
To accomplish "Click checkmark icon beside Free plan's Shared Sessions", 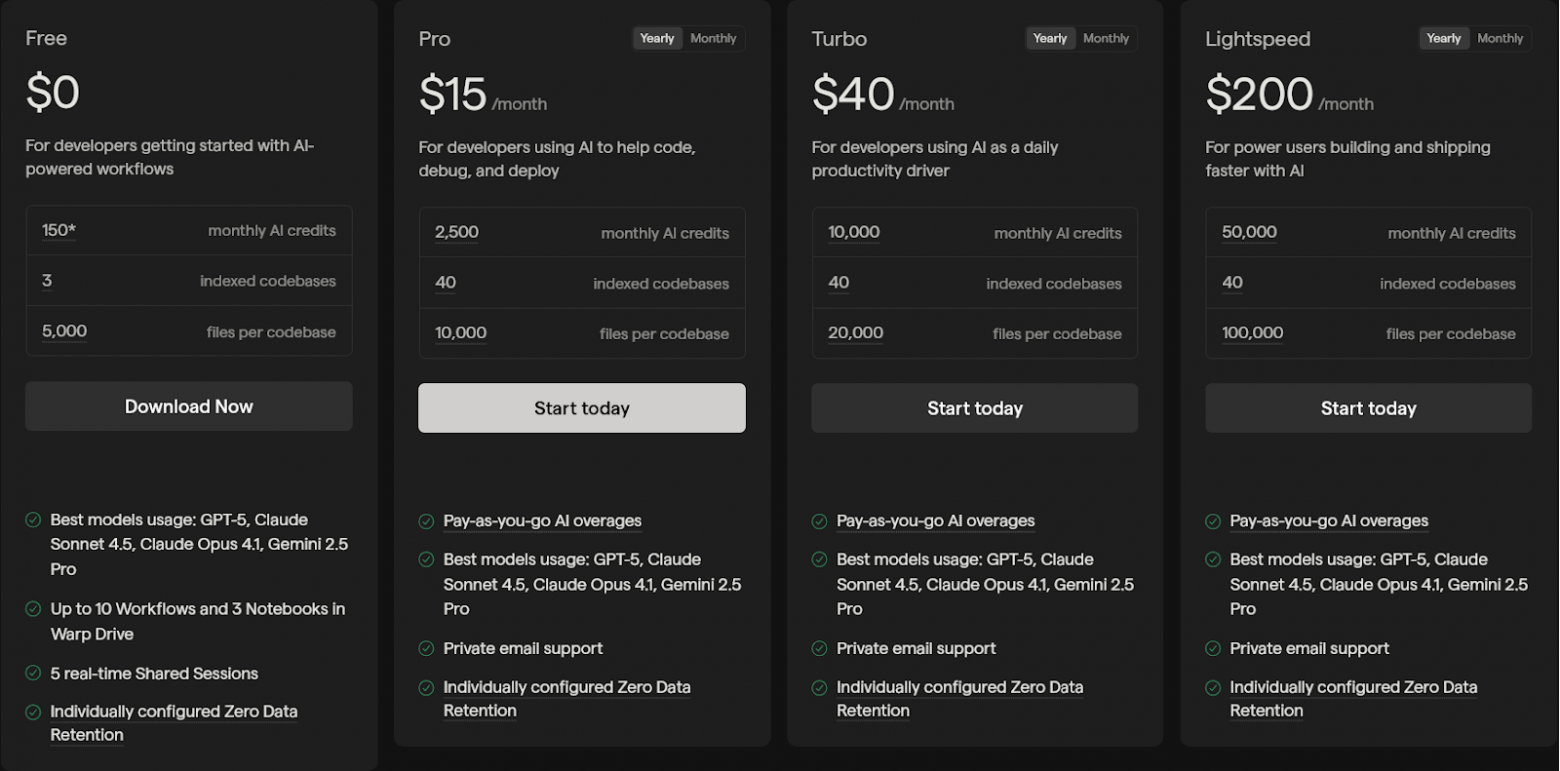I will click(x=33, y=674).
